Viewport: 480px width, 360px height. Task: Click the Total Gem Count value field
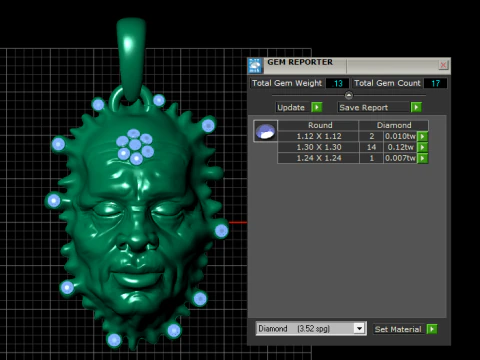tap(435, 83)
